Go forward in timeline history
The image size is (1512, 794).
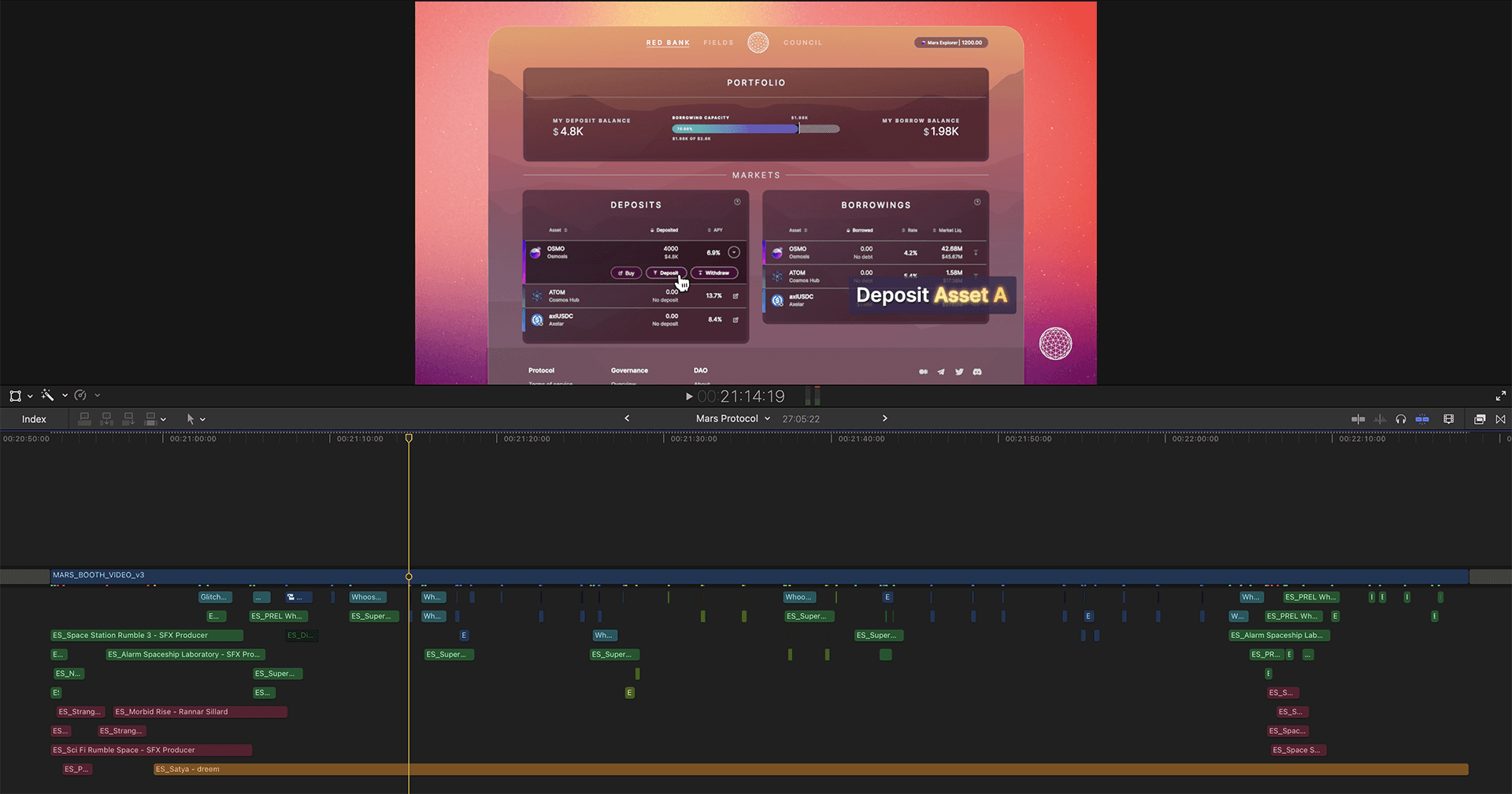(x=884, y=418)
